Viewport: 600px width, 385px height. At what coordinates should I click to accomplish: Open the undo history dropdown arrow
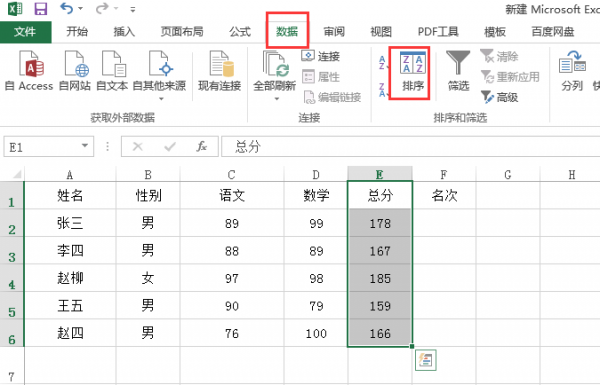coord(80,8)
